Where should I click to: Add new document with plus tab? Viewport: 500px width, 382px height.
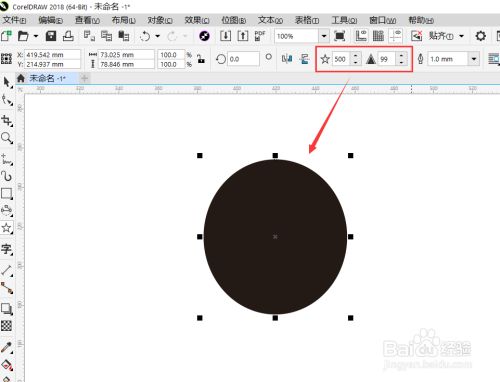pos(85,78)
